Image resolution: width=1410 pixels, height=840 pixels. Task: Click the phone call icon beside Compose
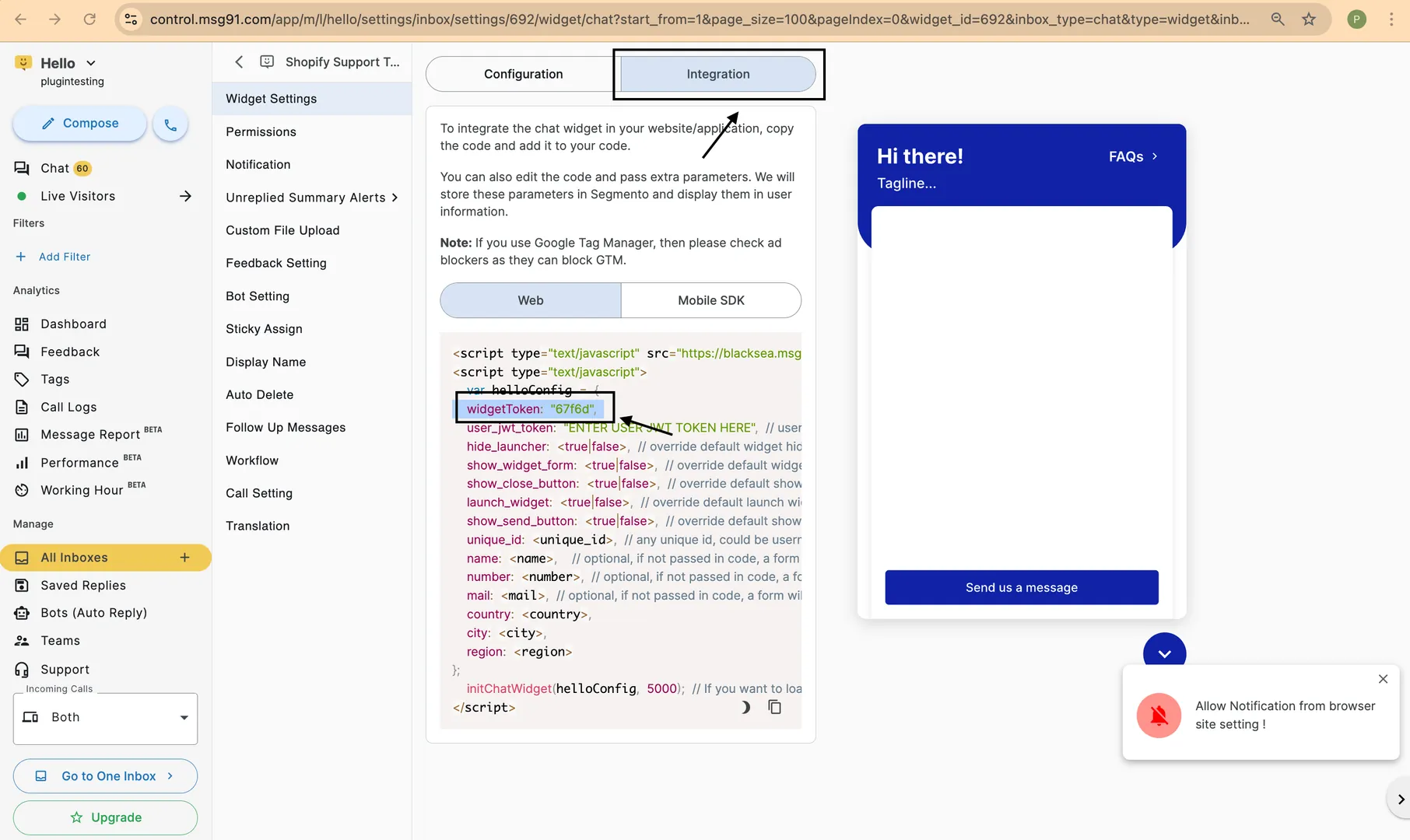click(170, 123)
